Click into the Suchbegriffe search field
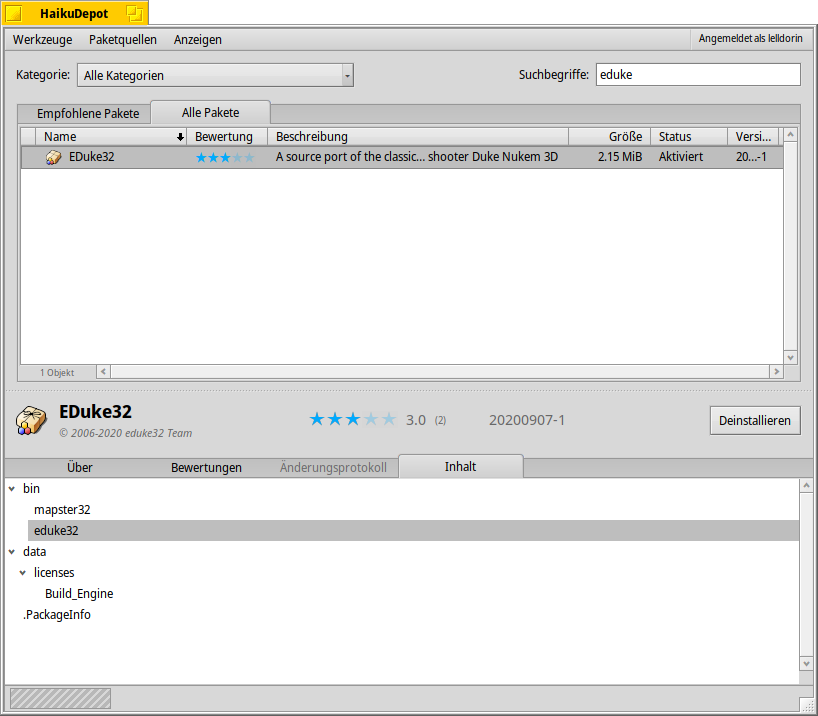 tap(697, 75)
